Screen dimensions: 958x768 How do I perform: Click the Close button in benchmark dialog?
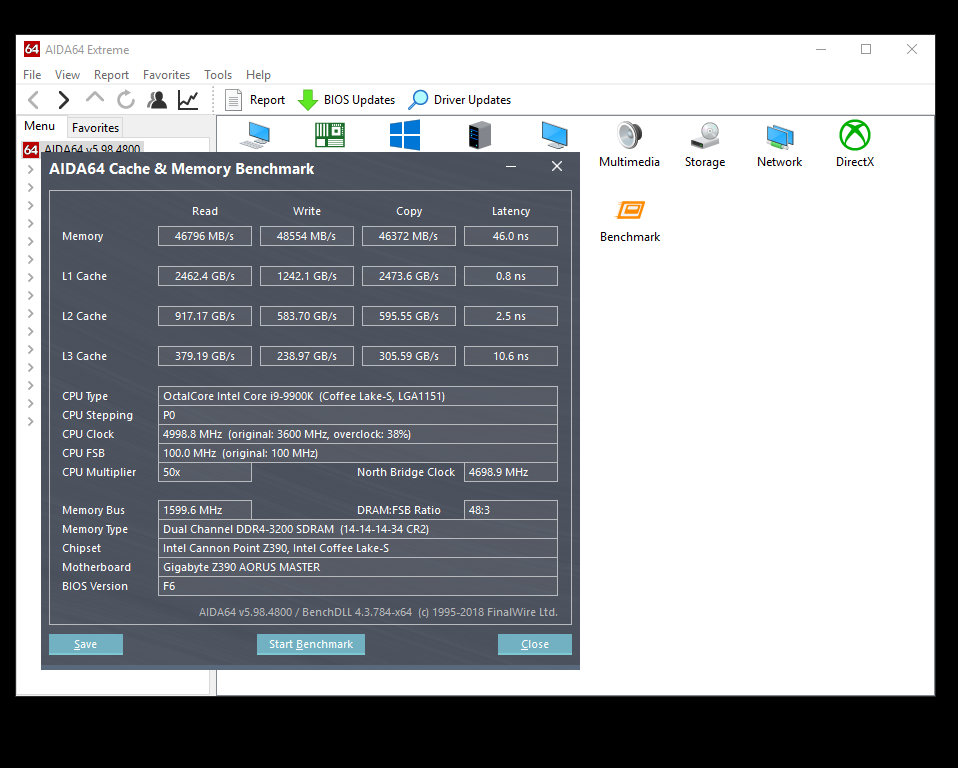click(535, 644)
